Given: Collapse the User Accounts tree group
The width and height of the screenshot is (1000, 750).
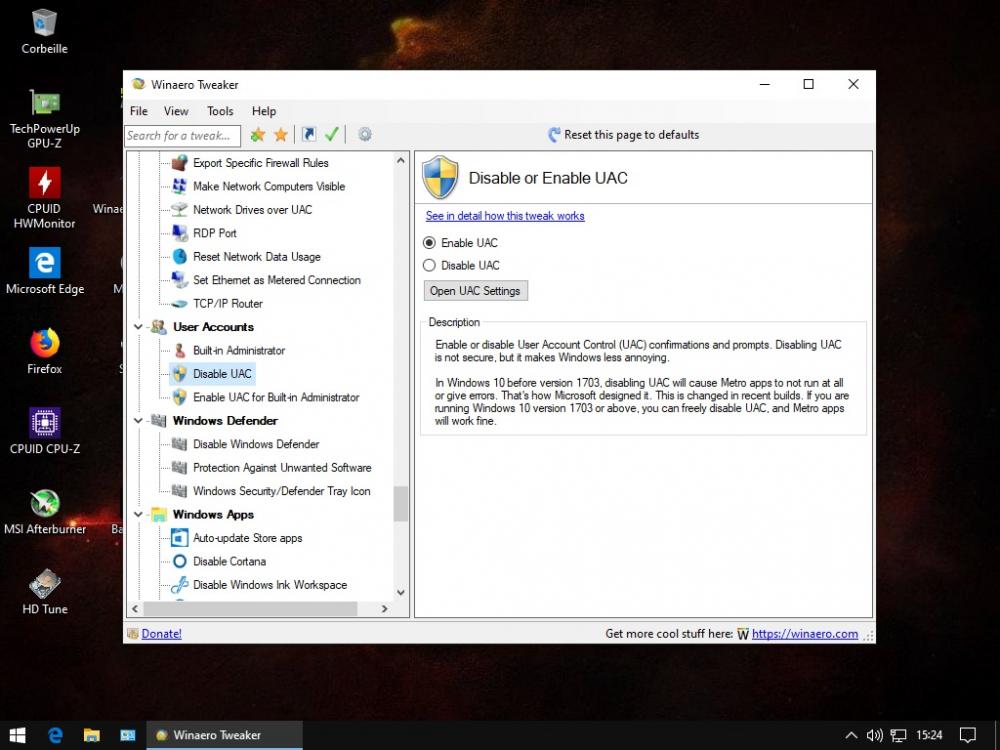Looking at the screenshot, I should coord(138,327).
